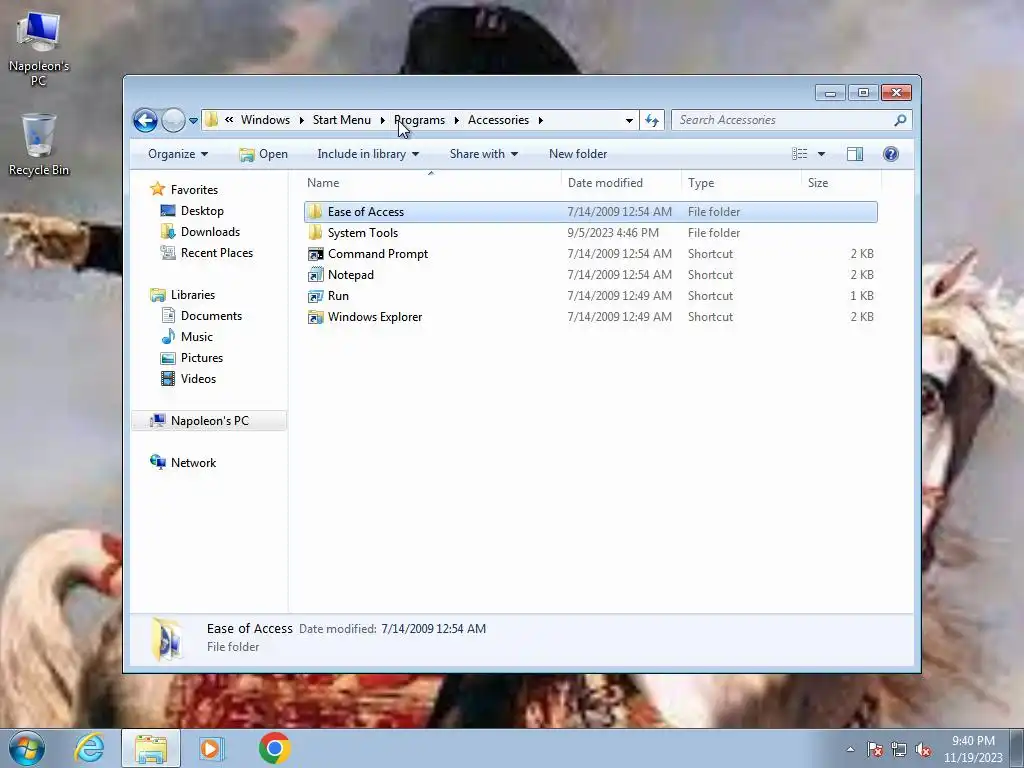Image resolution: width=1024 pixels, height=768 pixels.
Task: Go back with the blue Back arrow
Action: [x=145, y=120]
